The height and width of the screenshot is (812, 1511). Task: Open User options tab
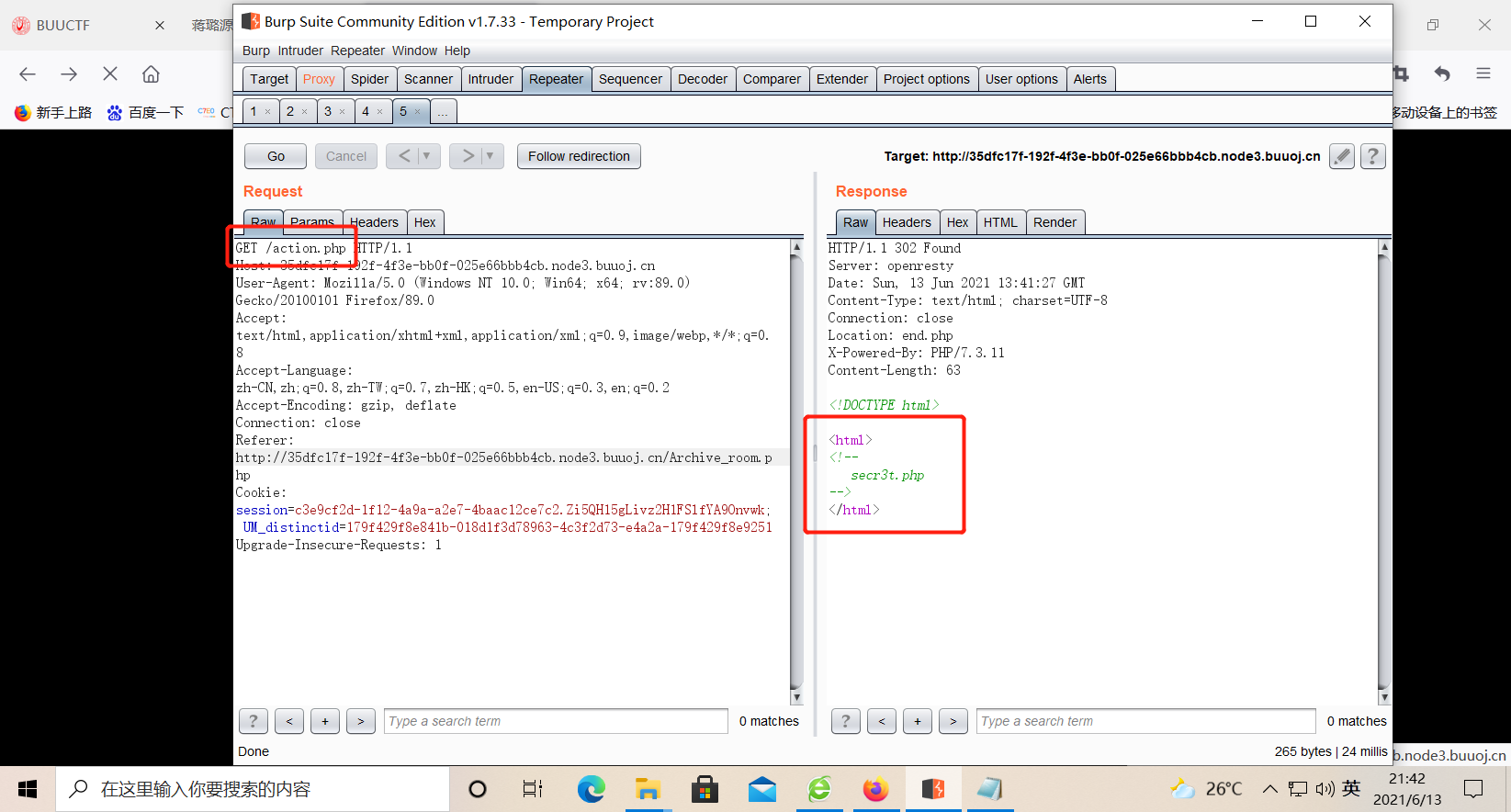(1021, 79)
